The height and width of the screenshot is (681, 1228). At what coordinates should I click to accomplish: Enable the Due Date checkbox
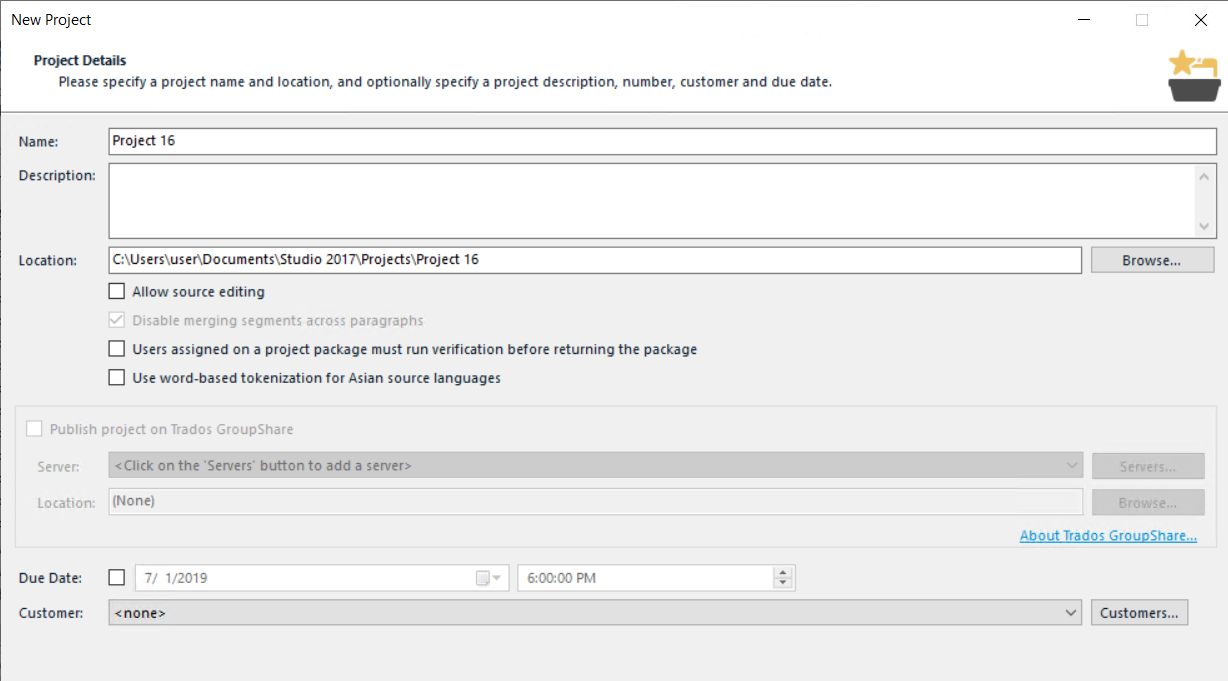point(117,577)
